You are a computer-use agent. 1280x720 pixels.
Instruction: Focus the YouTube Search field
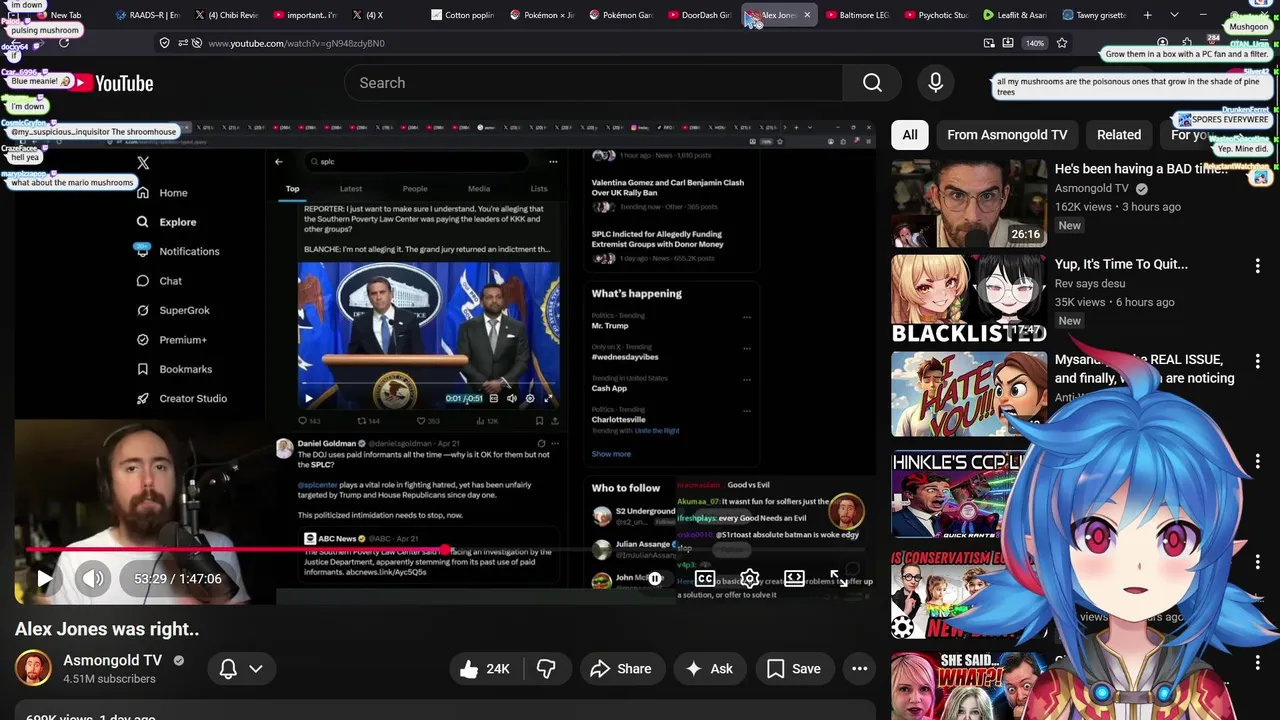[x=594, y=83]
